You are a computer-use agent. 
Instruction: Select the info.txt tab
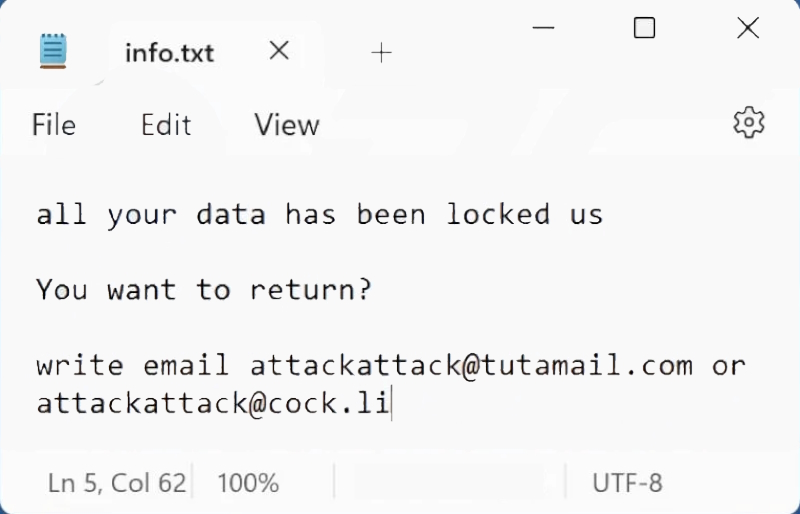coord(169,53)
